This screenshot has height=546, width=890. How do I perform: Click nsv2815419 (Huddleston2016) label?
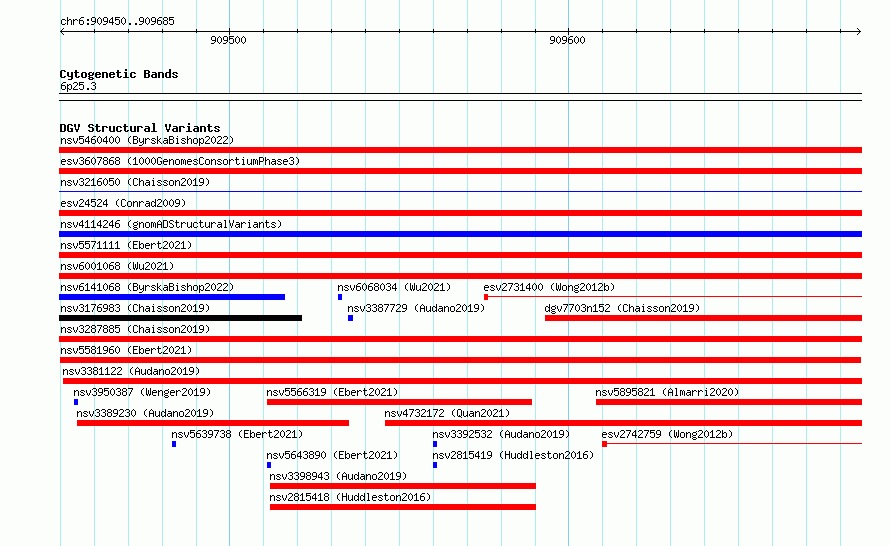513,455
